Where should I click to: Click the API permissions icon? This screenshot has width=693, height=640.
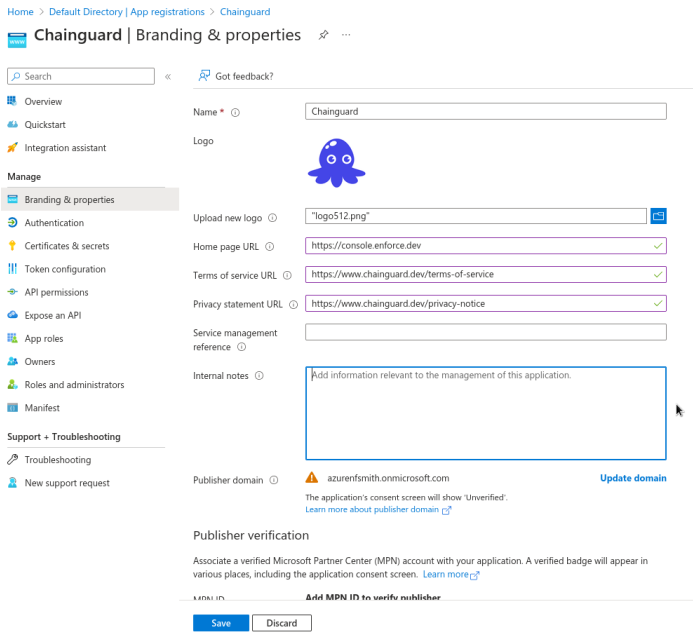pyautogui.click(x=12, y=292)
